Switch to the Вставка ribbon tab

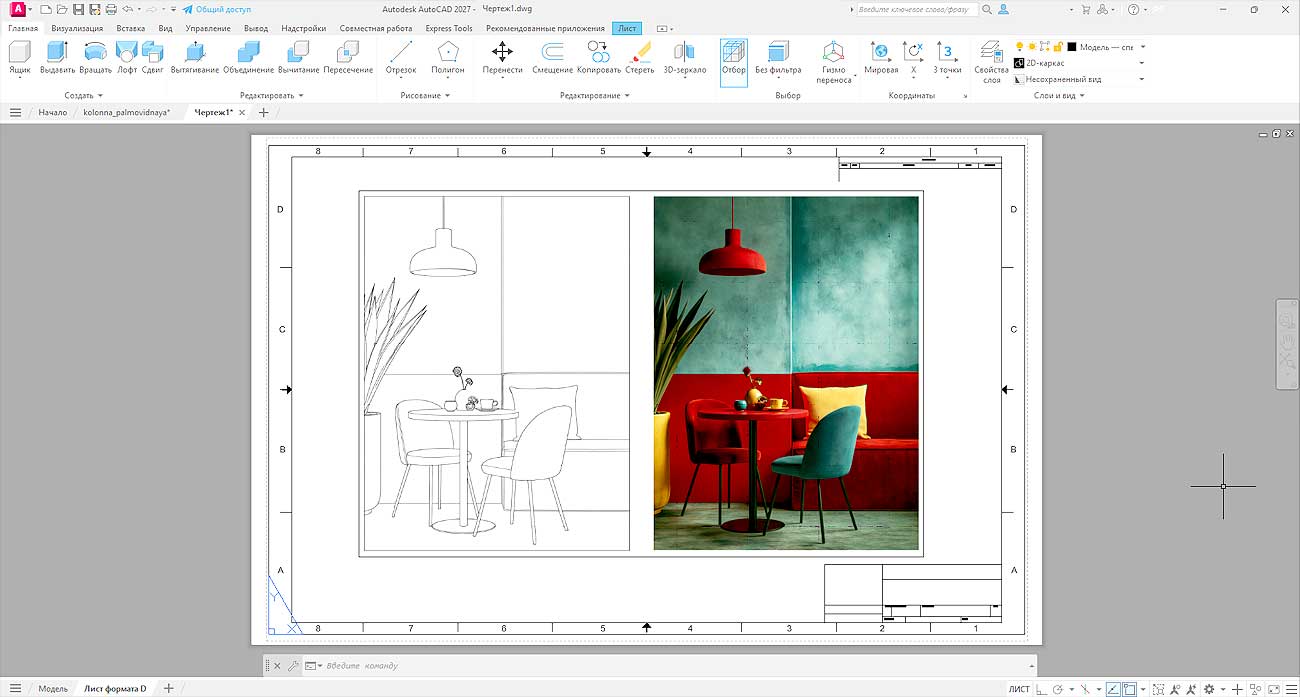(130, 28)
